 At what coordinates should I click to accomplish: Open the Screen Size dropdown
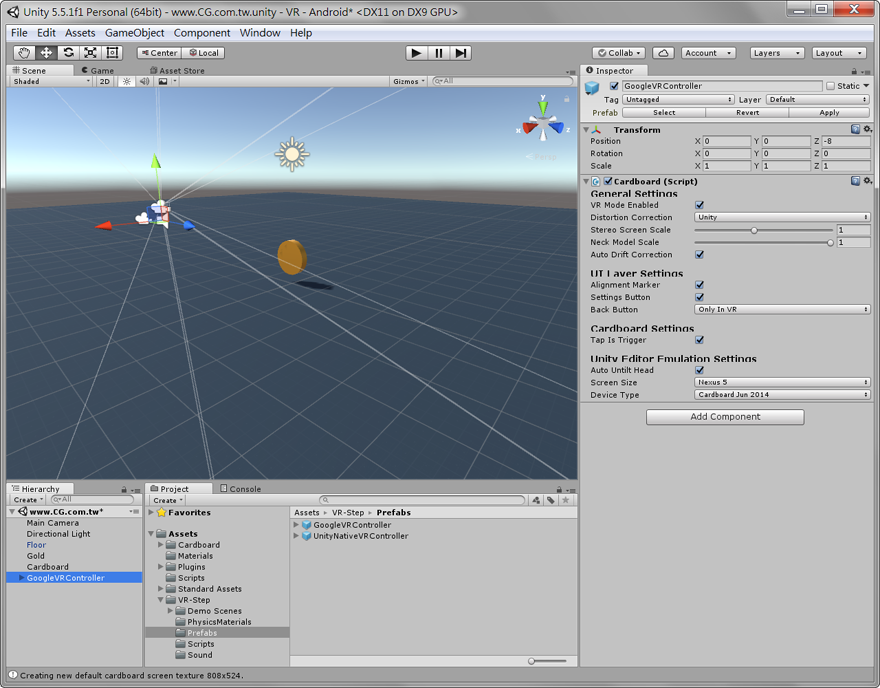coord(782,382)
